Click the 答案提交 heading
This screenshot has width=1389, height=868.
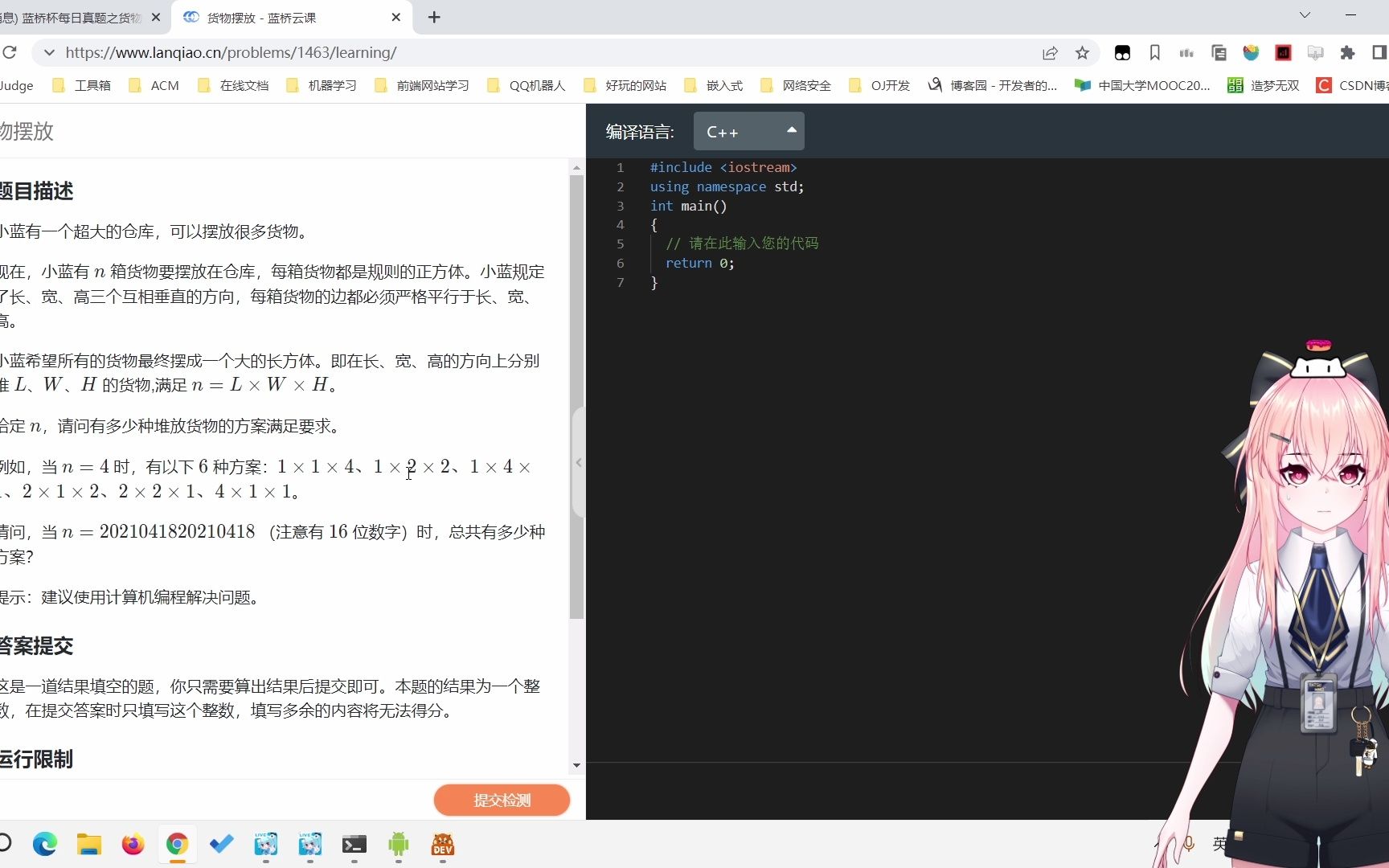(x=37, y=645)
